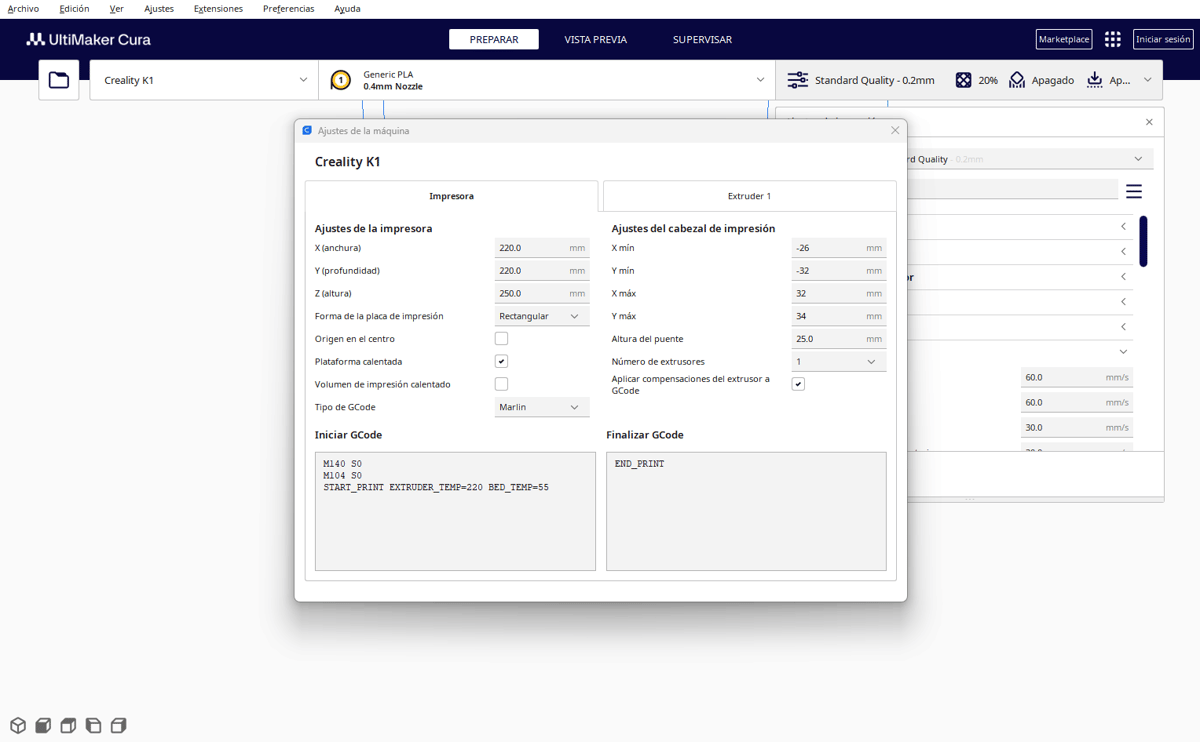This screenshot has width=1200, height=742.
Task: Switch to VISTA PREVIA stage
Action: point(596,39)
